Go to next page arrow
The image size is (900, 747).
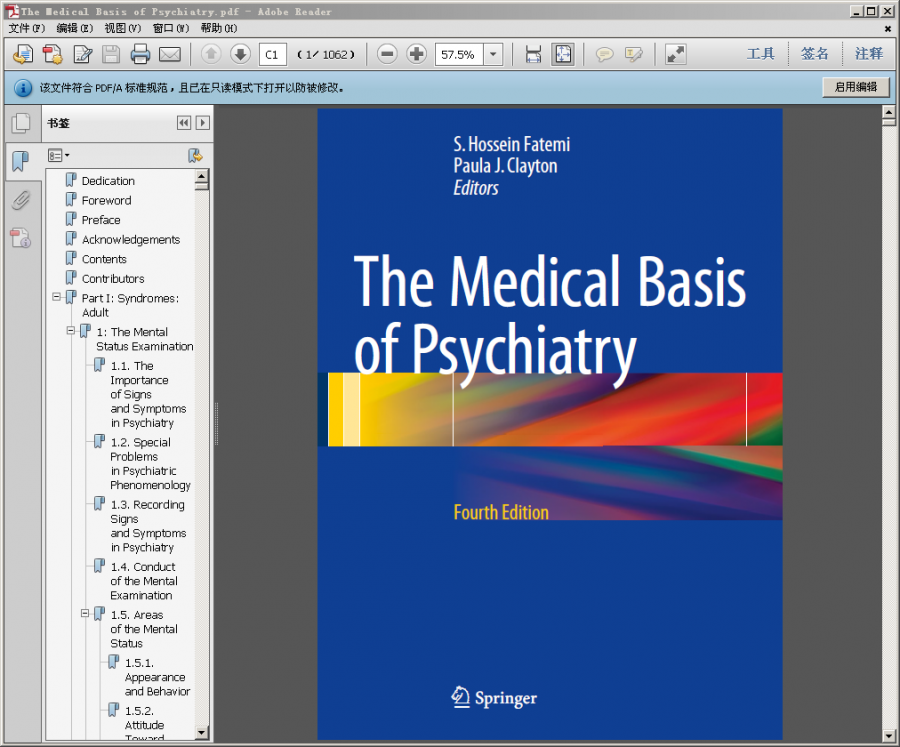pyautogui.click(x=240, y=55)
